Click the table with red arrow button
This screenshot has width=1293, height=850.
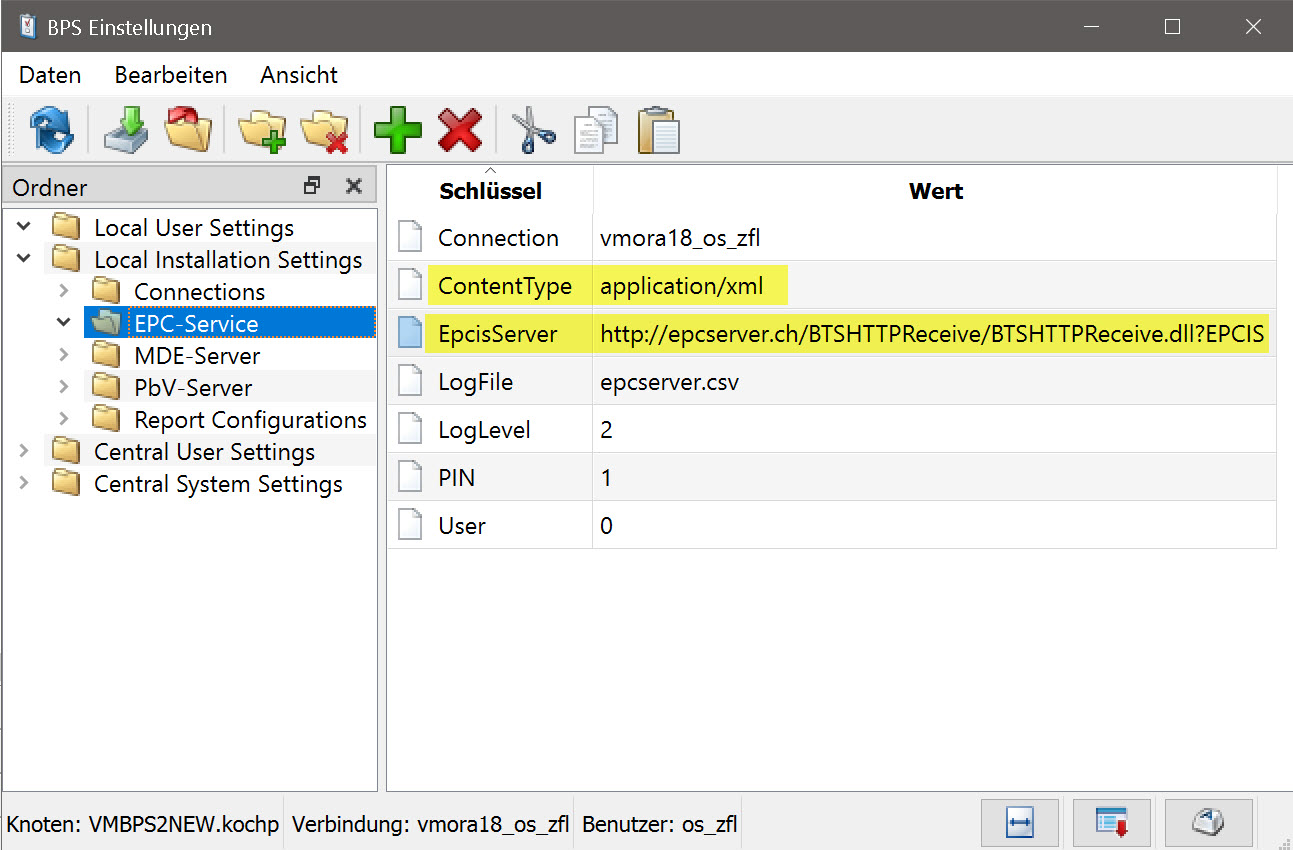click(x=1112, y=823)
